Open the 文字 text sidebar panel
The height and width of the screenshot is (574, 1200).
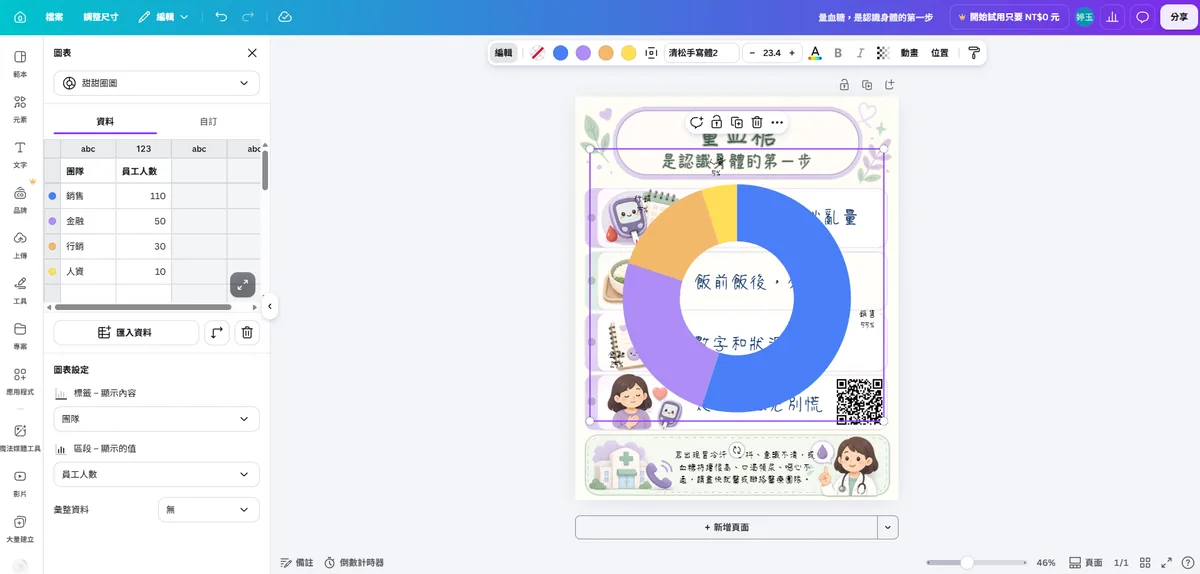(20, 154)
